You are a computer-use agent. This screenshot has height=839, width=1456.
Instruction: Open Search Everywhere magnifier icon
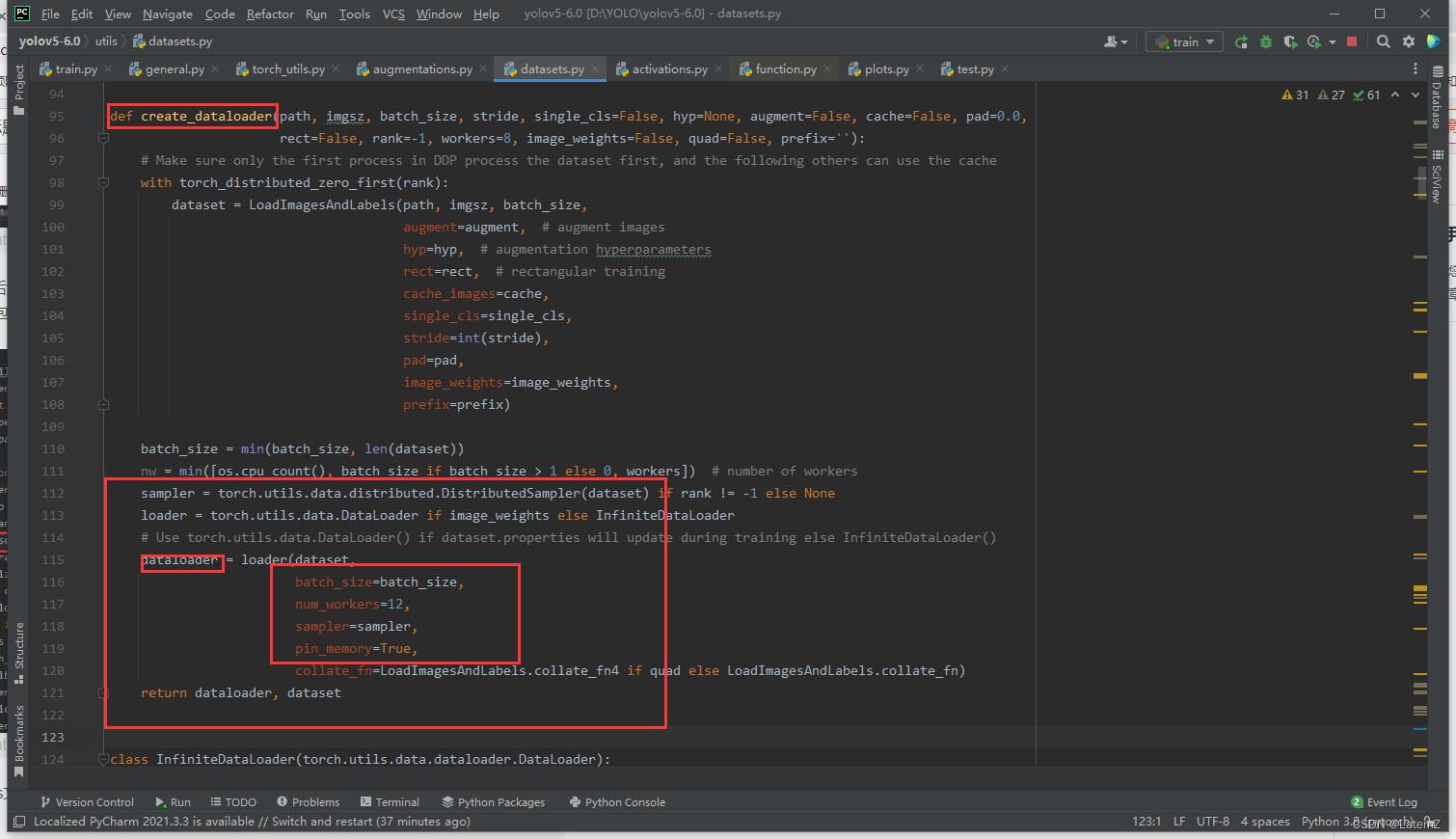pyautogui.click(x=1384, y=41)
